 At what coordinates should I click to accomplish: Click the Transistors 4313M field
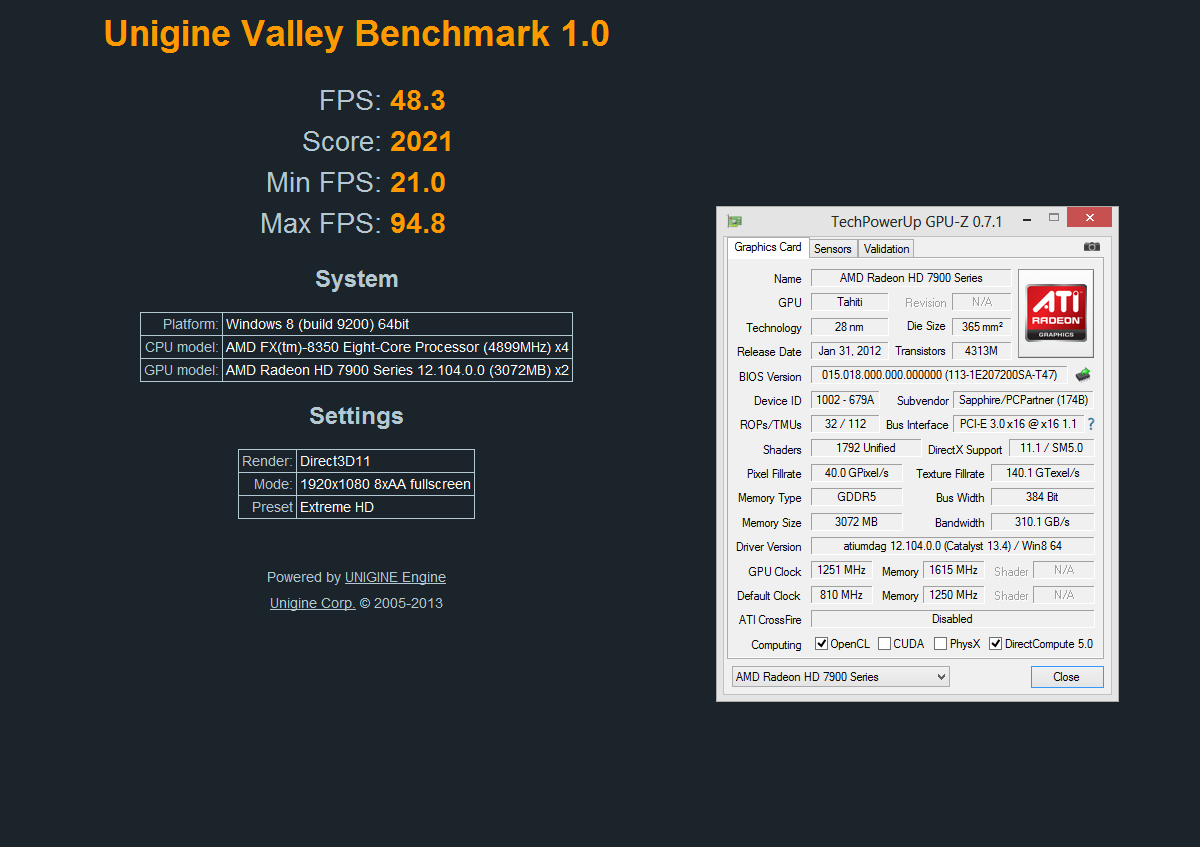click(981, 351)
